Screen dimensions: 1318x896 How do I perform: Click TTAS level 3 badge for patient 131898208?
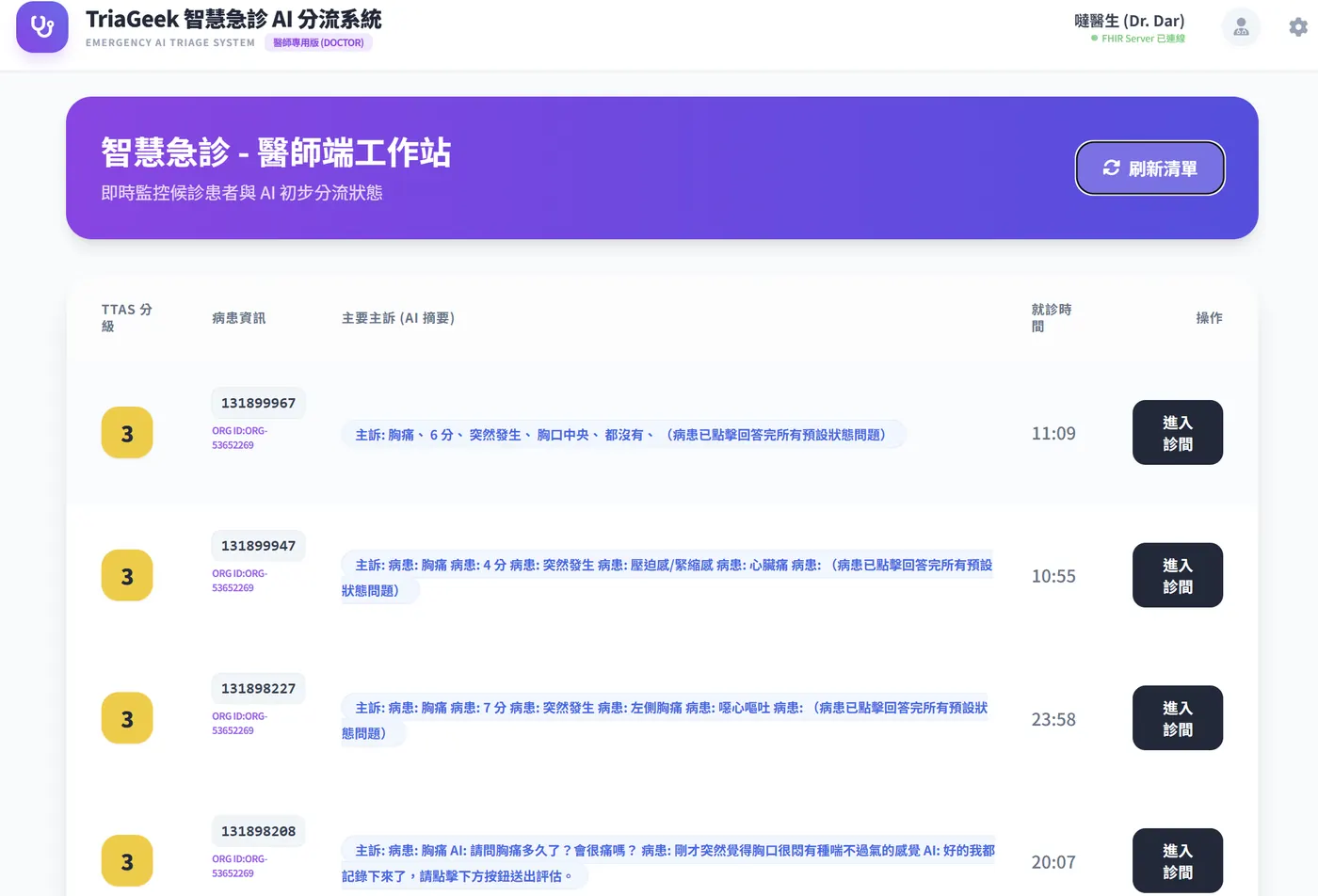(x=127, y=861)
